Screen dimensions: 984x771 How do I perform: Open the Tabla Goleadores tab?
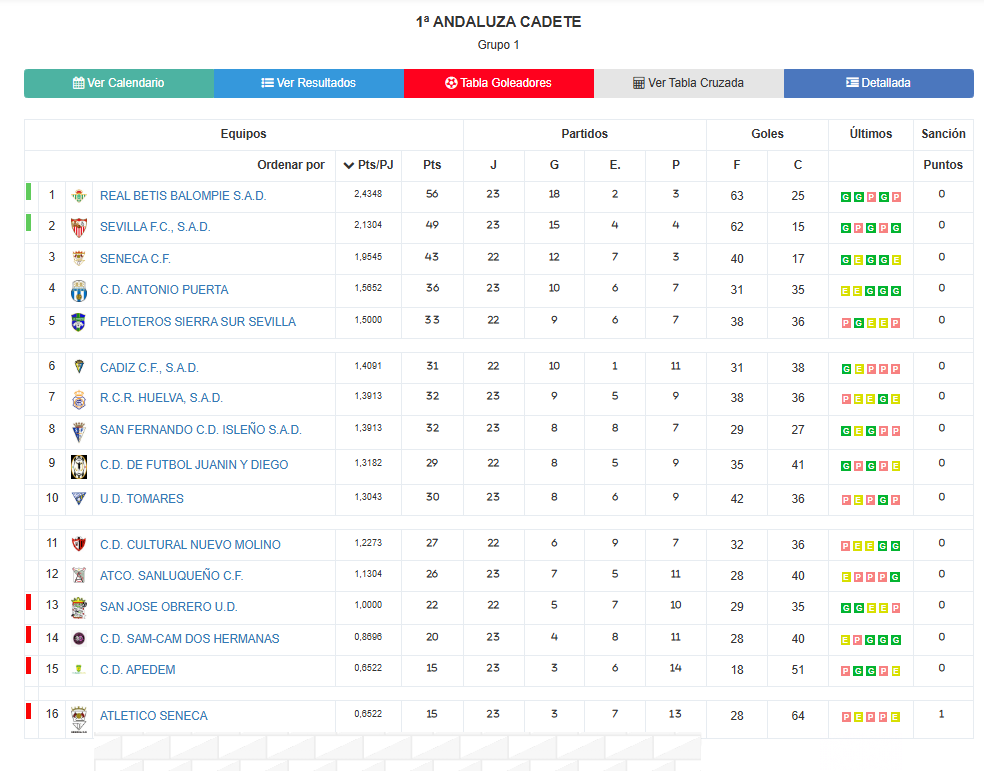tap(499, 83)
